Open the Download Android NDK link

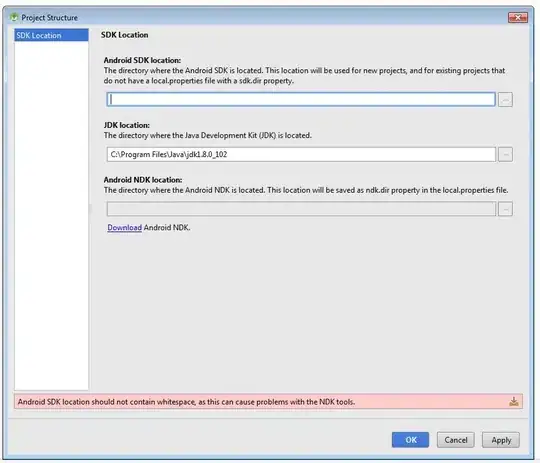[124, 228]
